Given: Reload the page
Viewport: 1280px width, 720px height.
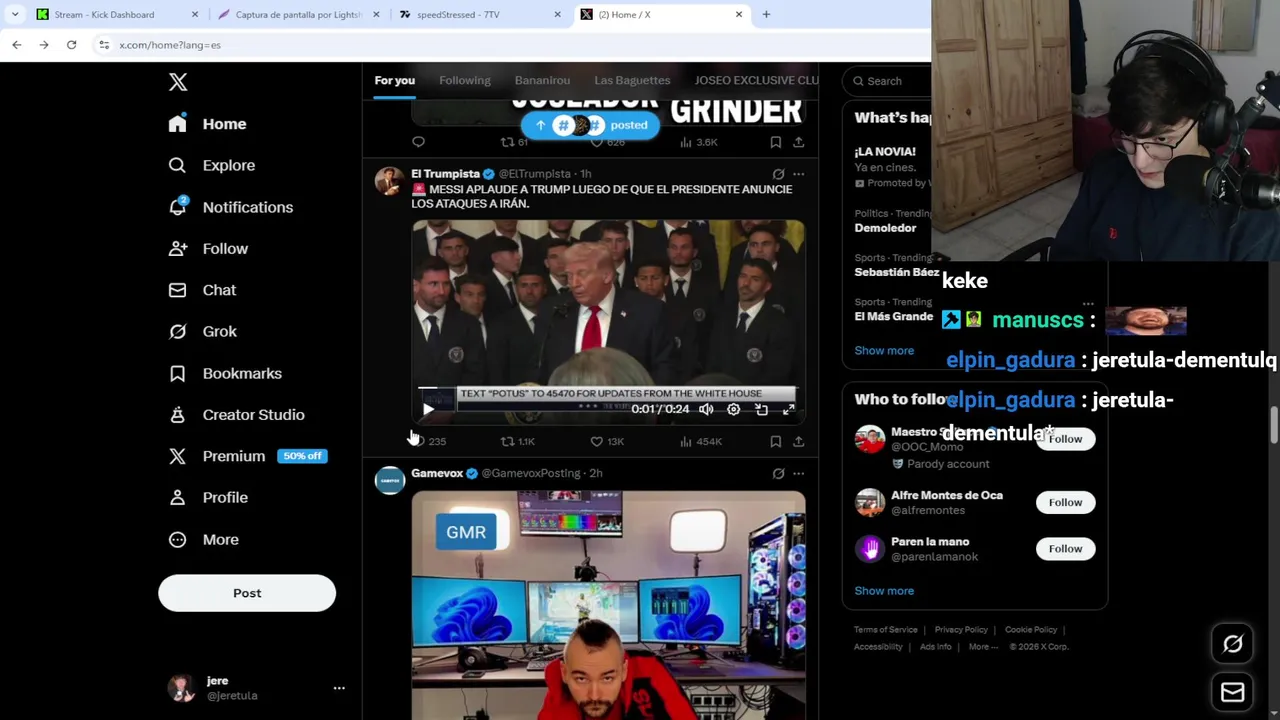Looking at the screenshot, I should tap(71, 45).
